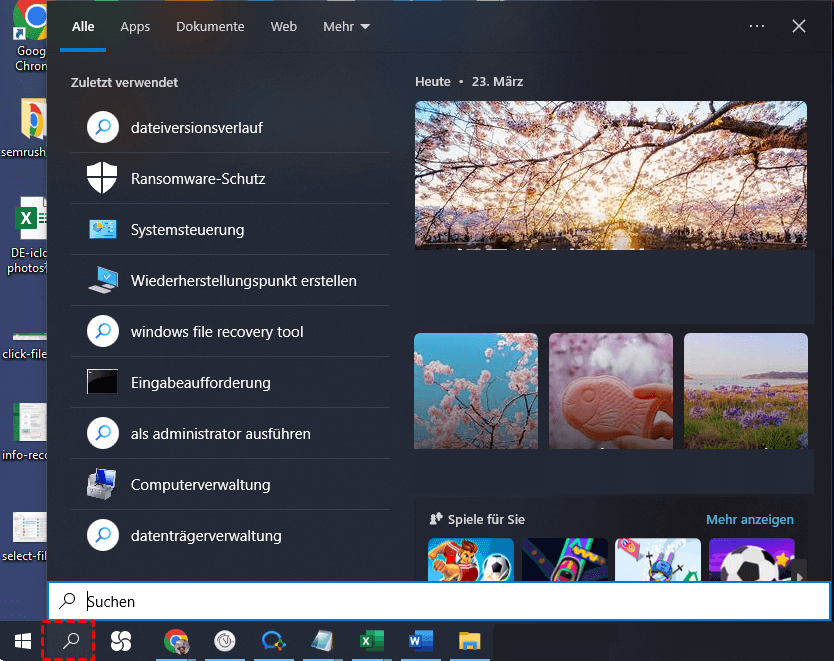Viewport: 834px width, 661px height.
Task: Open Excel from the taskbar
Action: point(371,641)
